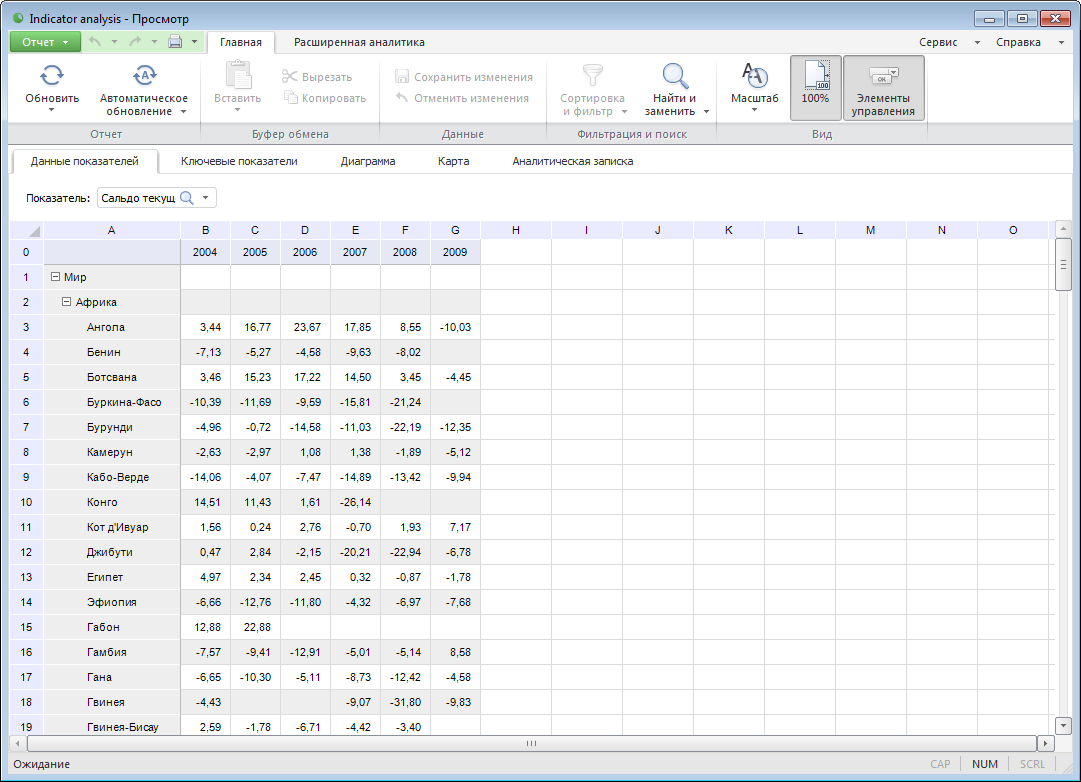Click the print icon in quick access toolbar
1081x782 pixels.
coord(175,42)
